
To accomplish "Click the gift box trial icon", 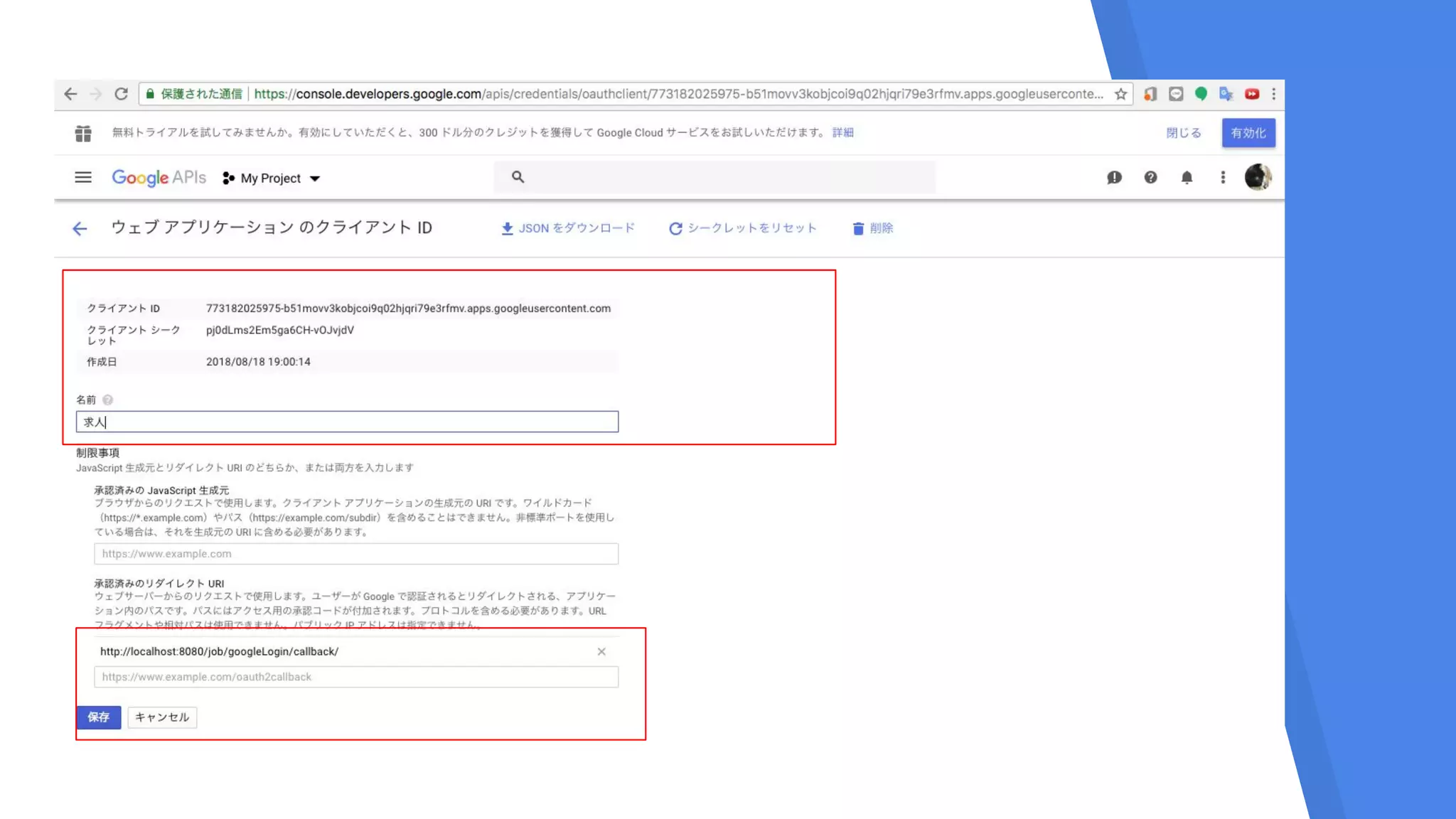I will click(x=83, y=133).
